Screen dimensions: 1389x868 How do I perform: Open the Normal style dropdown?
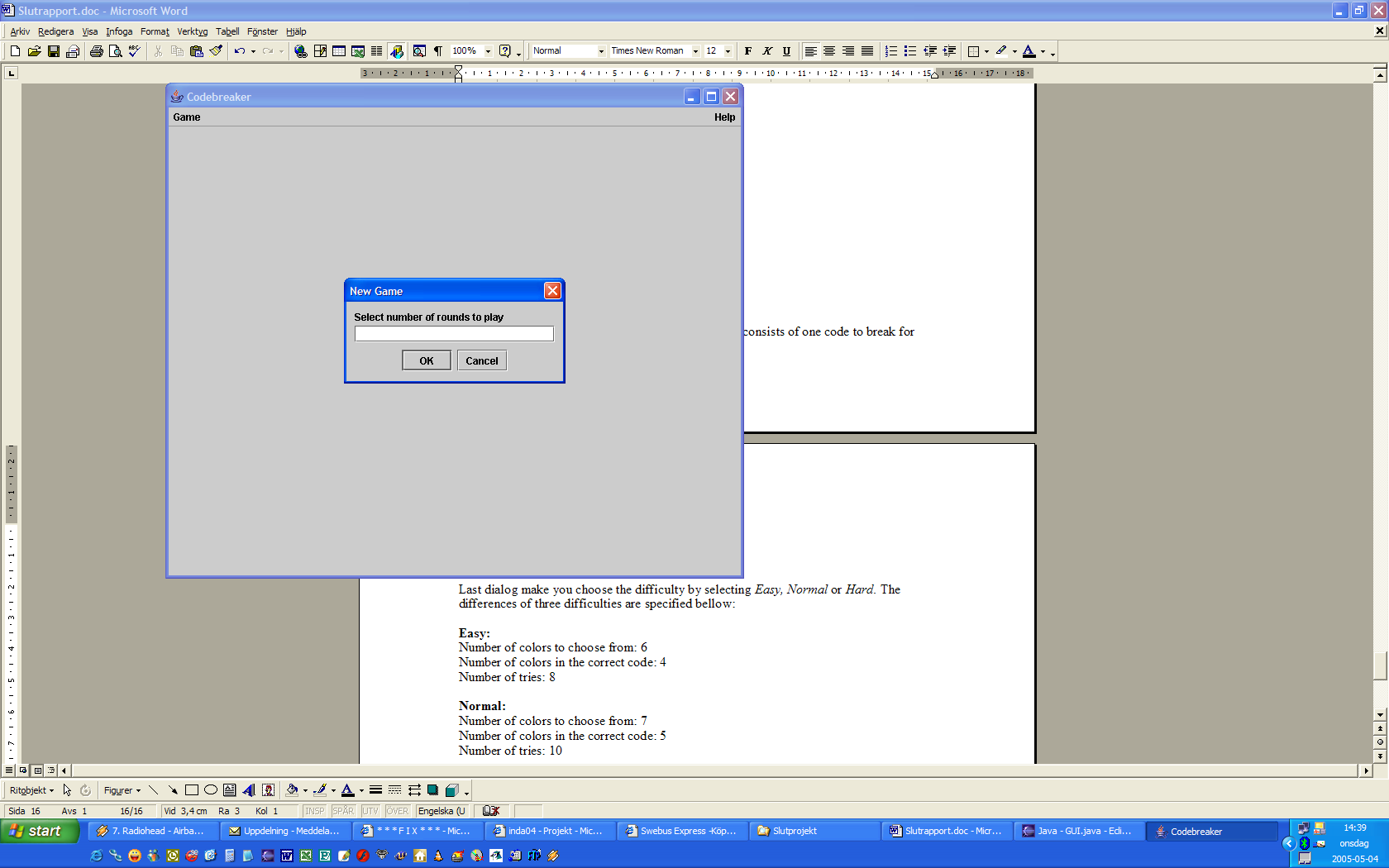601,51
